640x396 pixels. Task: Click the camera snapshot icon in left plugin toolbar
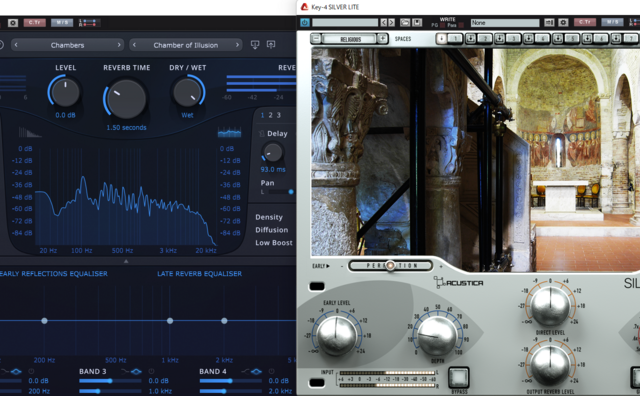click(13, 23)
